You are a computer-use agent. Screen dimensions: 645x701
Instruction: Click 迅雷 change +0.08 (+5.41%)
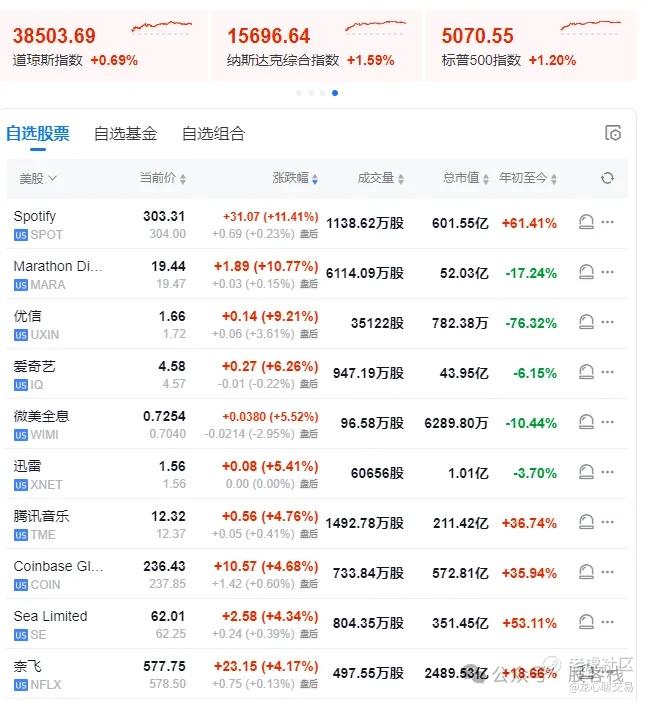[270, 466]
